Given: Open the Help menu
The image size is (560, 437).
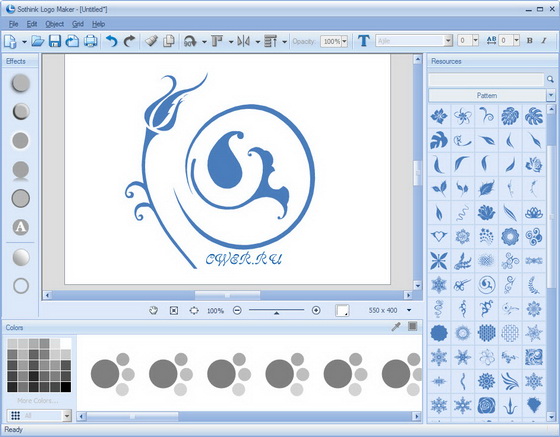Looking at the screenshot, I should point(98,24).
